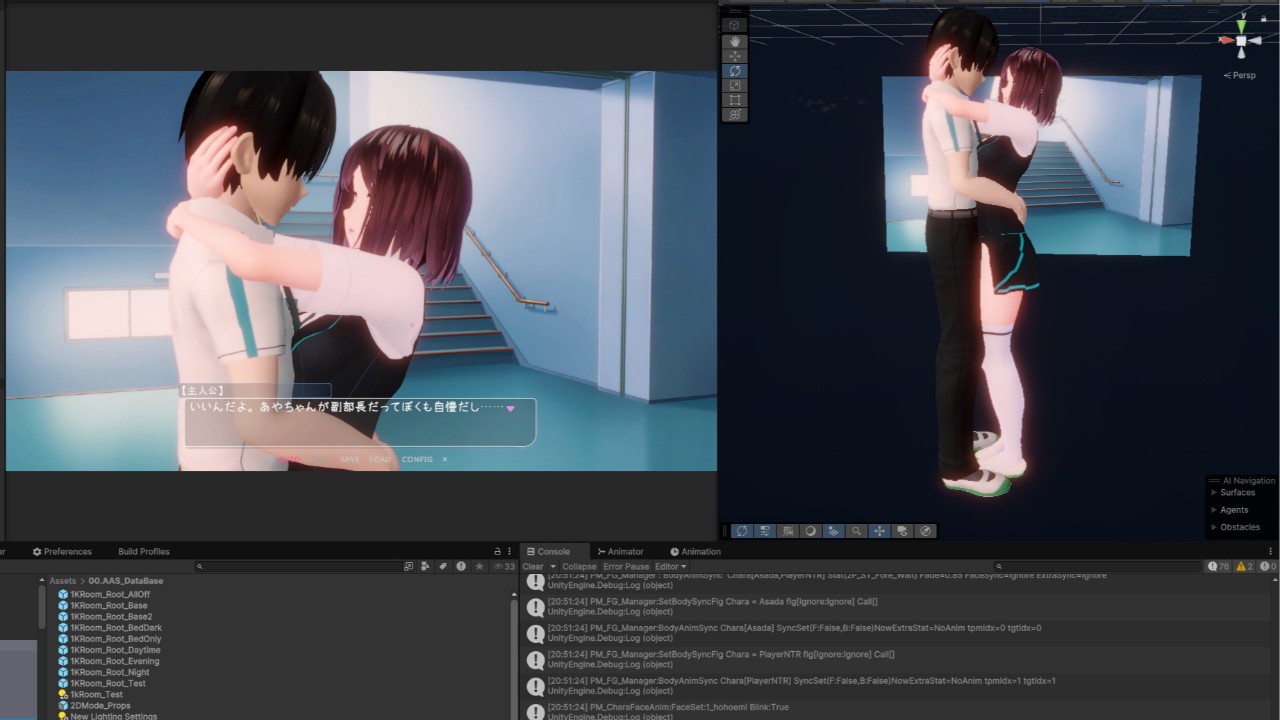Select the Move tool in Scene view
Image resolution: width=1280 pixels, height=720 pixels.
point(734,57)
